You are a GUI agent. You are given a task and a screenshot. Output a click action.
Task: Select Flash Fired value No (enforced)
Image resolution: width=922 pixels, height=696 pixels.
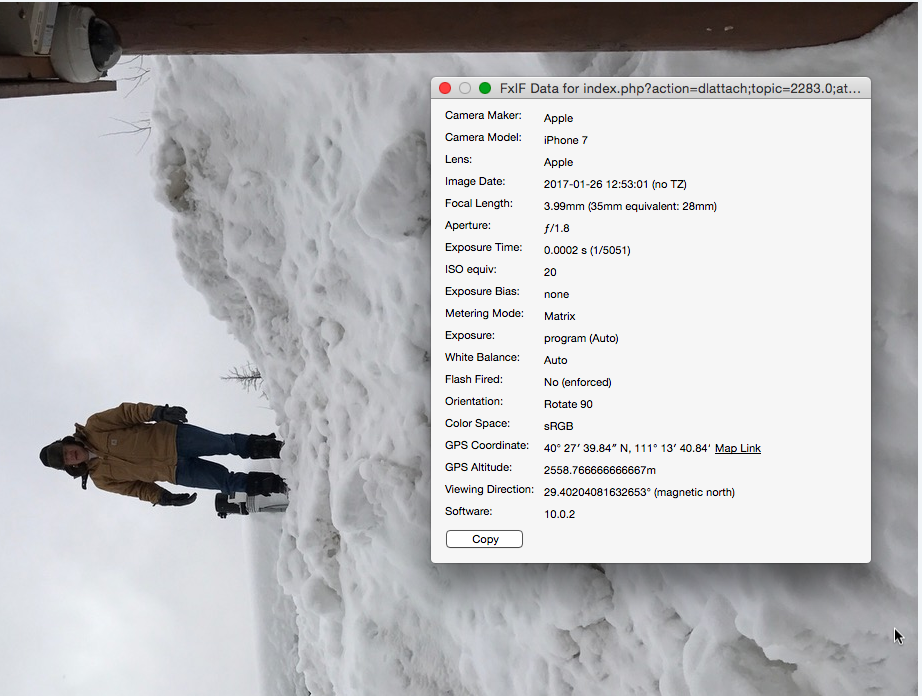point(578,382)
